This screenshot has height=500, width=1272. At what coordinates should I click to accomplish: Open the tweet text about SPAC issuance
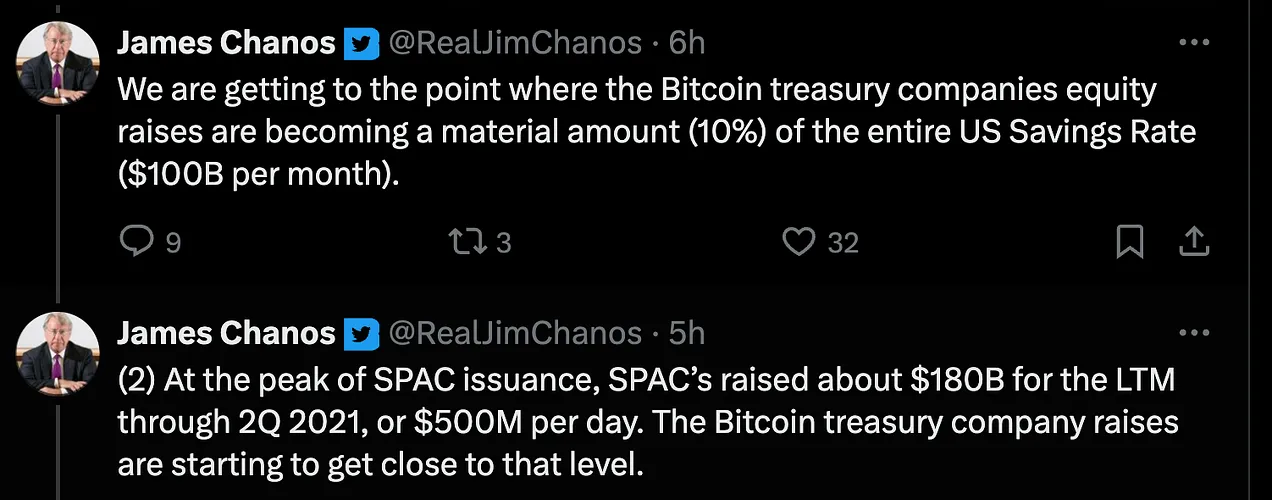pyautogui.click(x=648, y=421)
